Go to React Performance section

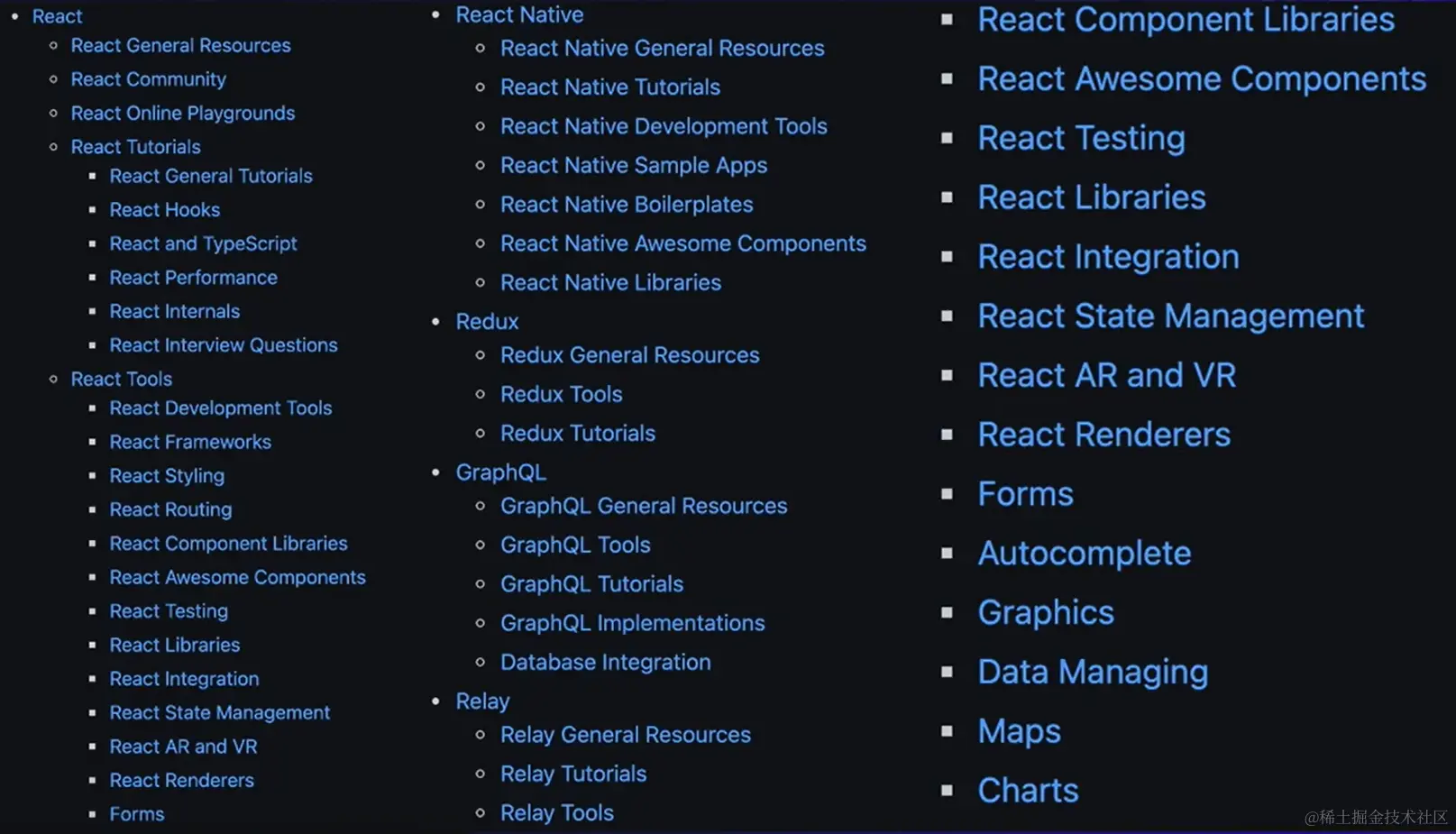(x=193, y=278)
